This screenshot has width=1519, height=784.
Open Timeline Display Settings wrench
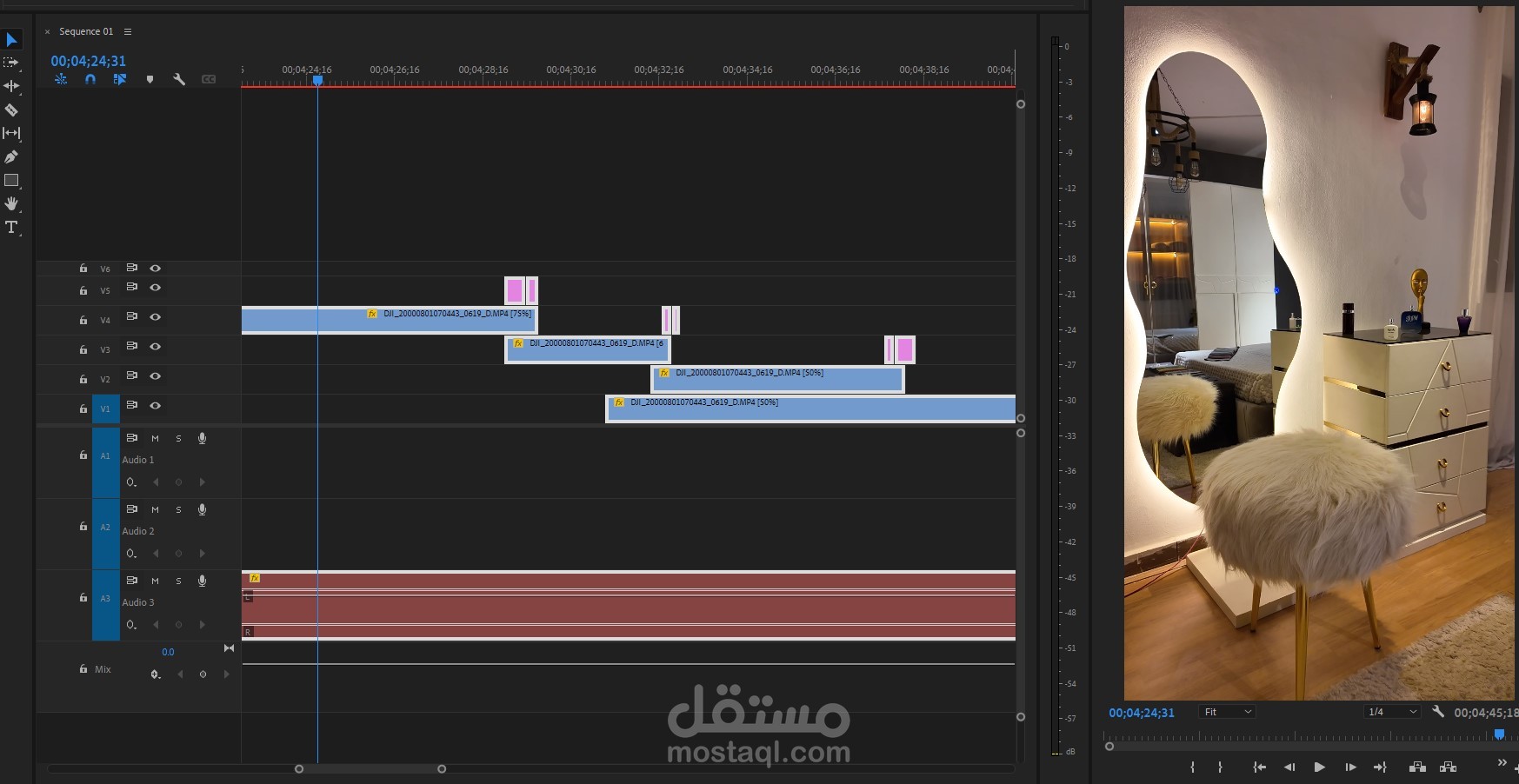pos(179,79)
